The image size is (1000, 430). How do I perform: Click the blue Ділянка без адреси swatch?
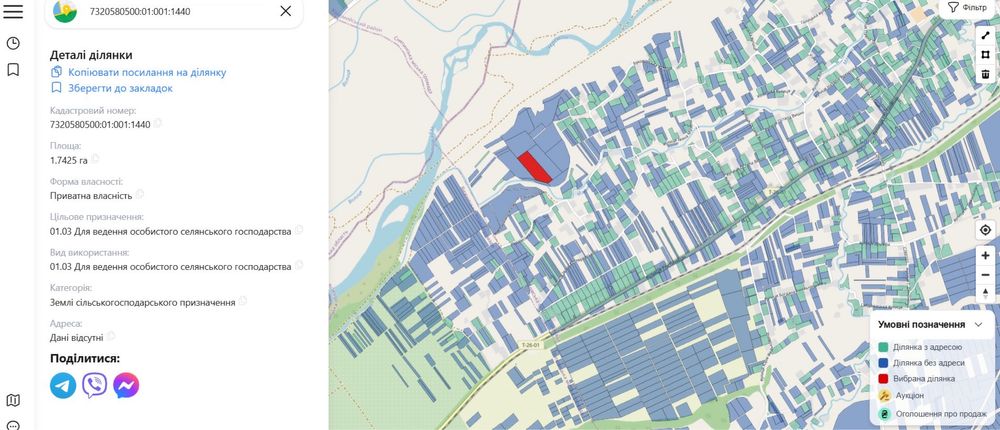pos(883,363)
